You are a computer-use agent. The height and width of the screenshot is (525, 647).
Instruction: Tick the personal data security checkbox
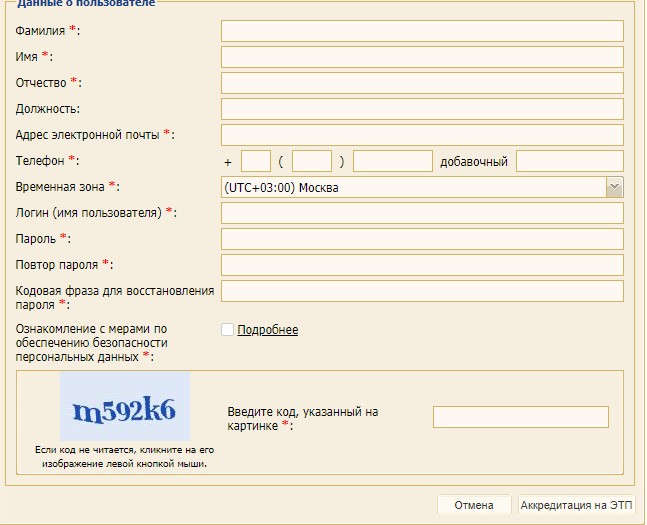[227, 330]
